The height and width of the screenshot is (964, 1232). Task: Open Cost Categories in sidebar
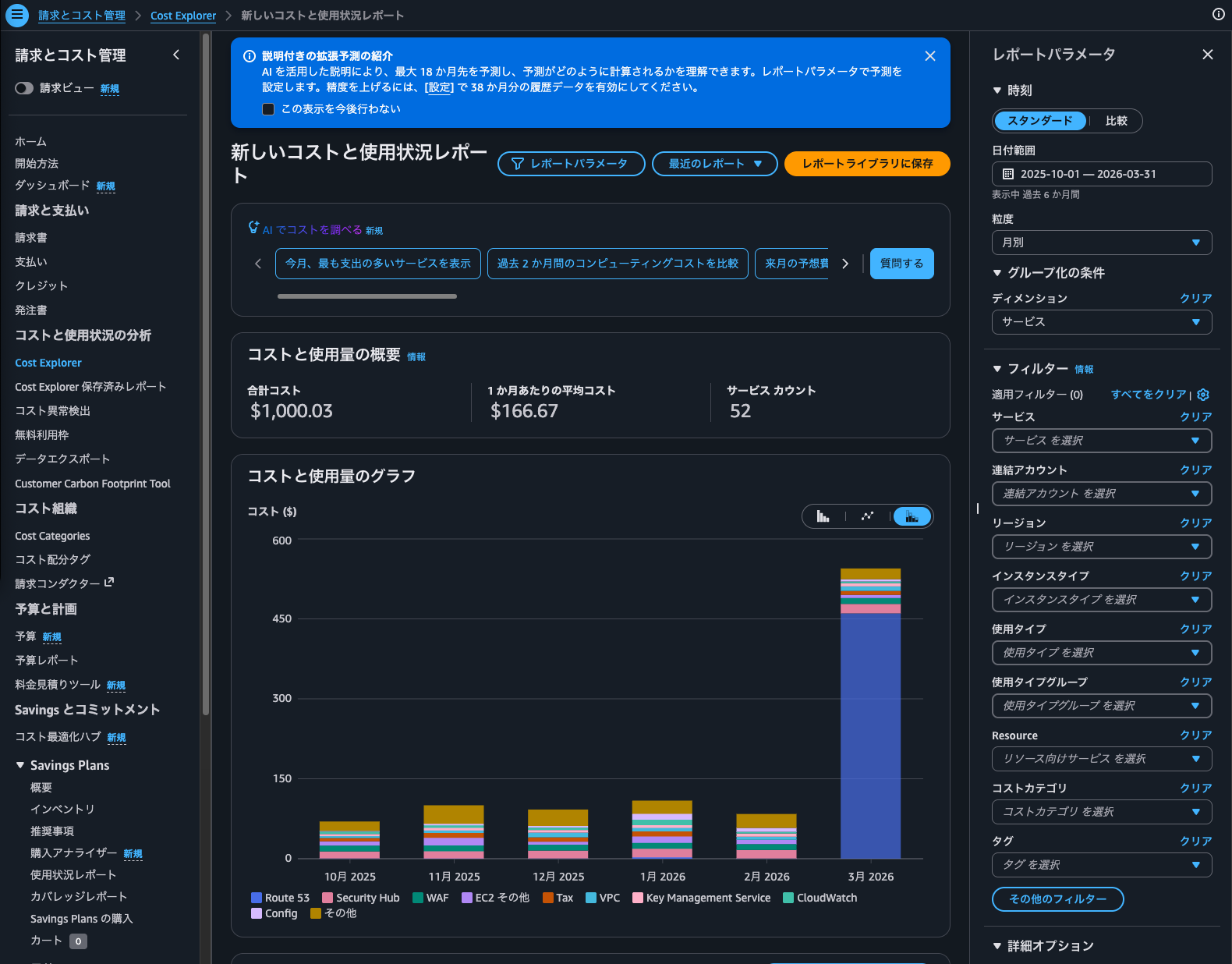[x=52, y=536]
